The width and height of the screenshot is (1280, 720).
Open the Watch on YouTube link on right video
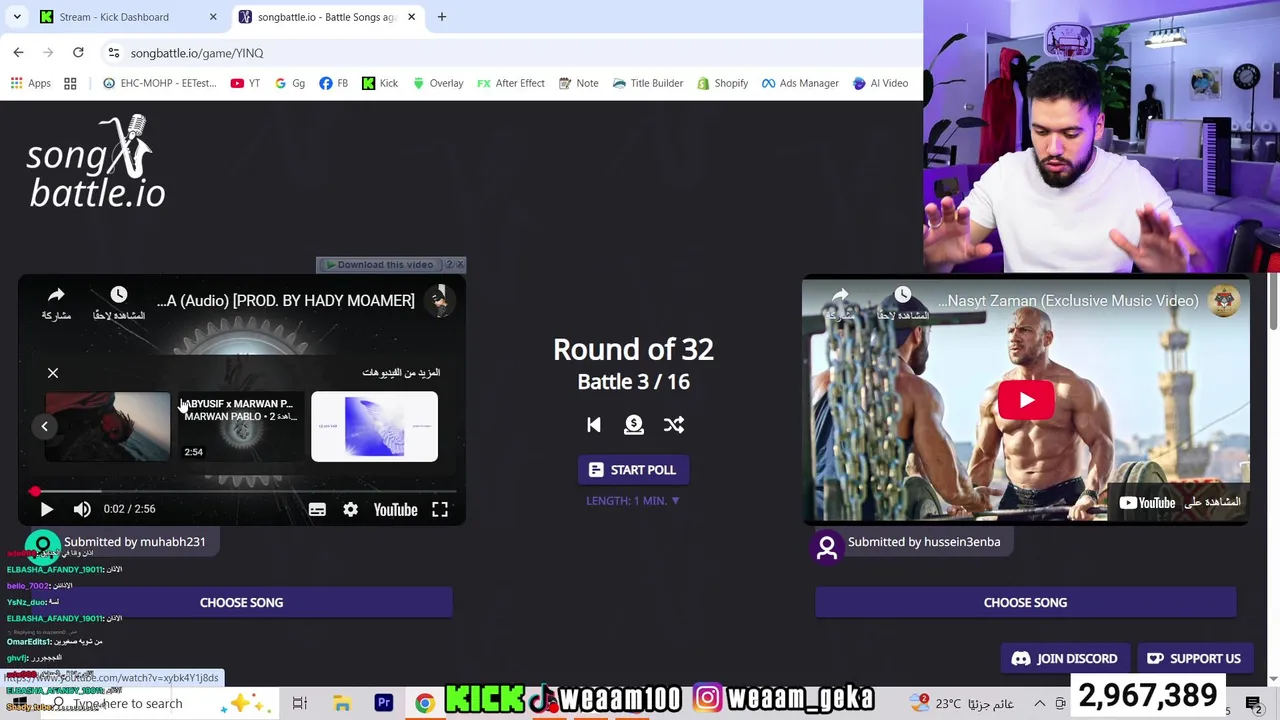pos(1179,502)
